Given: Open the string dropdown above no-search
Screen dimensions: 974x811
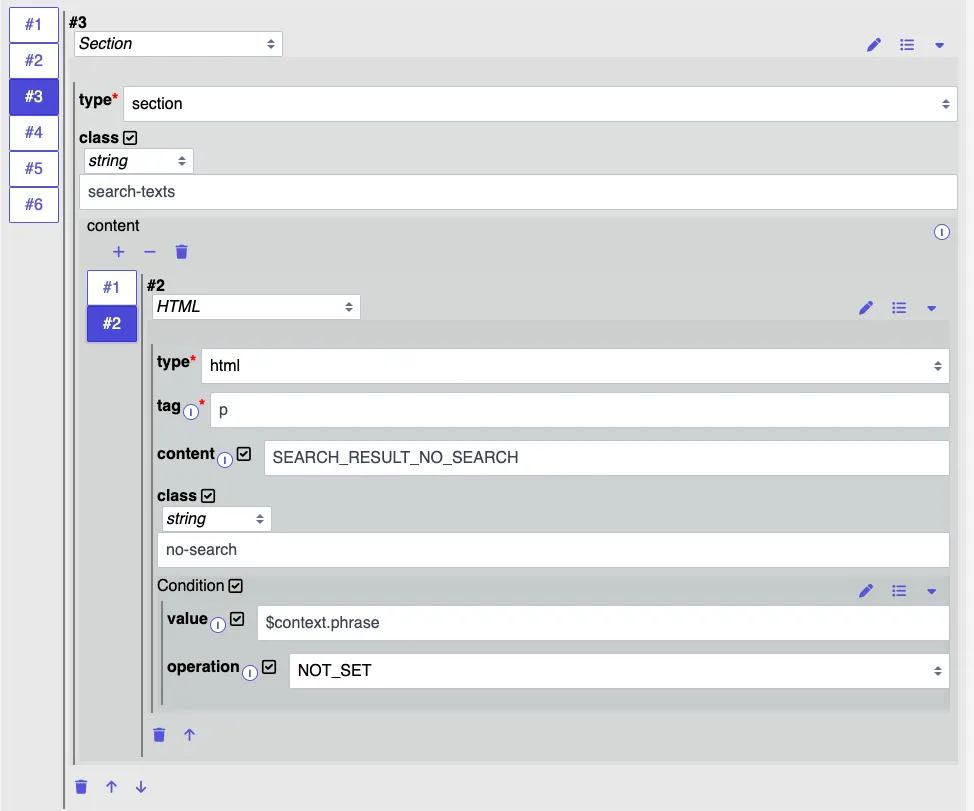Looking at the screenshot, I should [216, 519].
